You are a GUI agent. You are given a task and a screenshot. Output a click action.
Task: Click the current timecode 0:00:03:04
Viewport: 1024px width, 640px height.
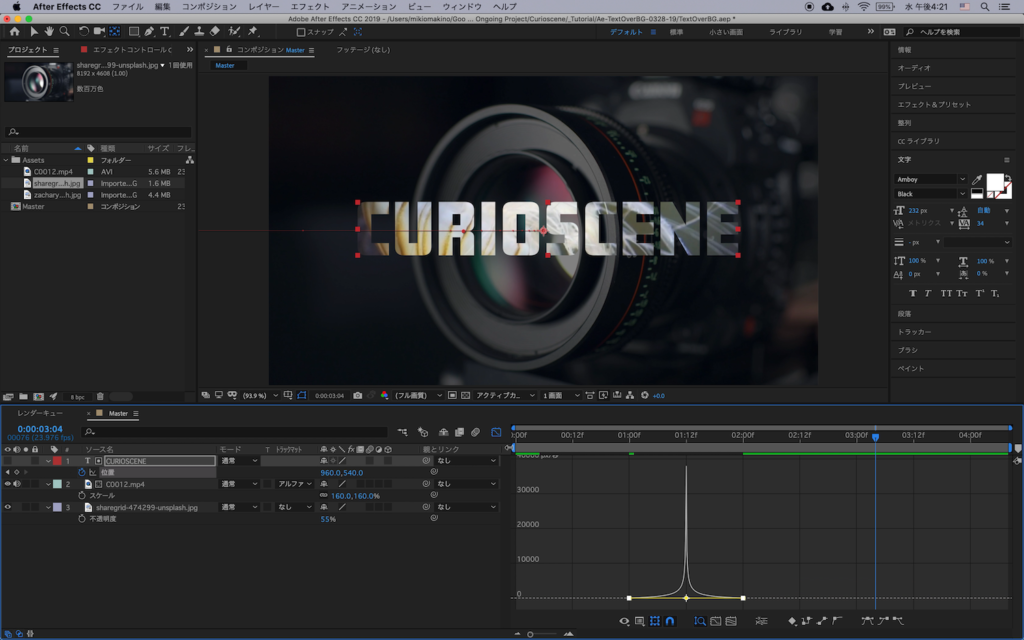click(40, 429)
